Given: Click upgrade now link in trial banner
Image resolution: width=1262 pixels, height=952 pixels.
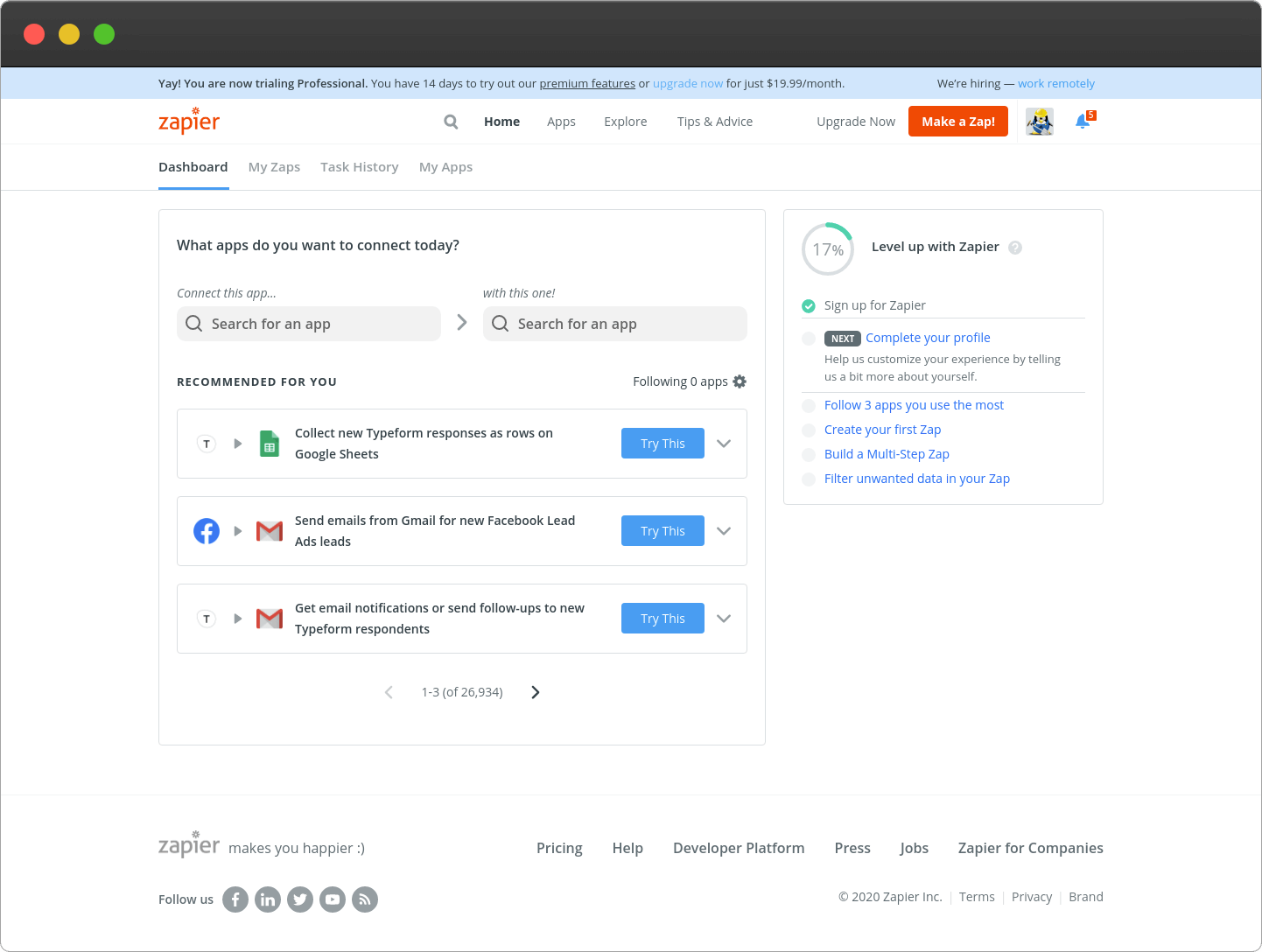Looking at the screenshot, I should (x=688, y=84).
